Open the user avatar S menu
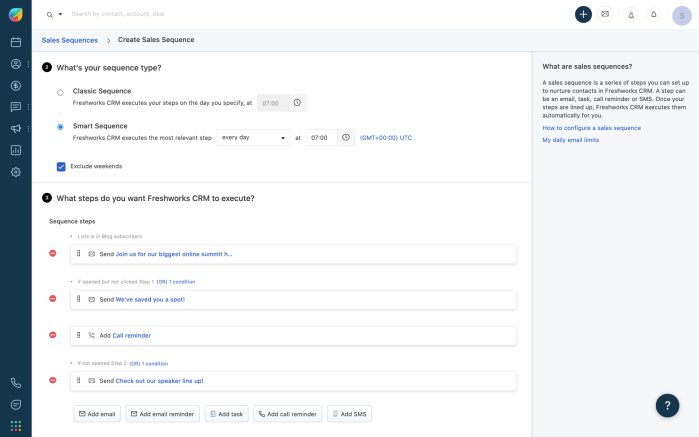This screenshot has height=437, width=699. [682, 16]
